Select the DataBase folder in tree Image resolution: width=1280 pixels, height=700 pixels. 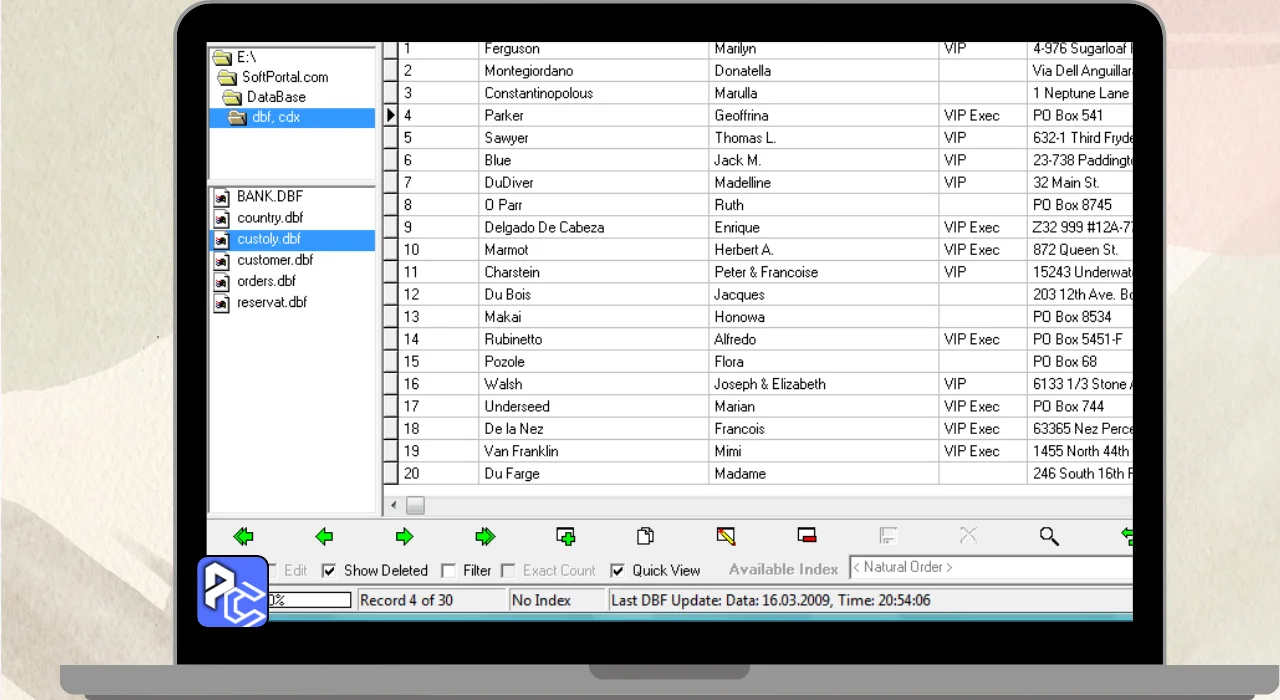275,97
